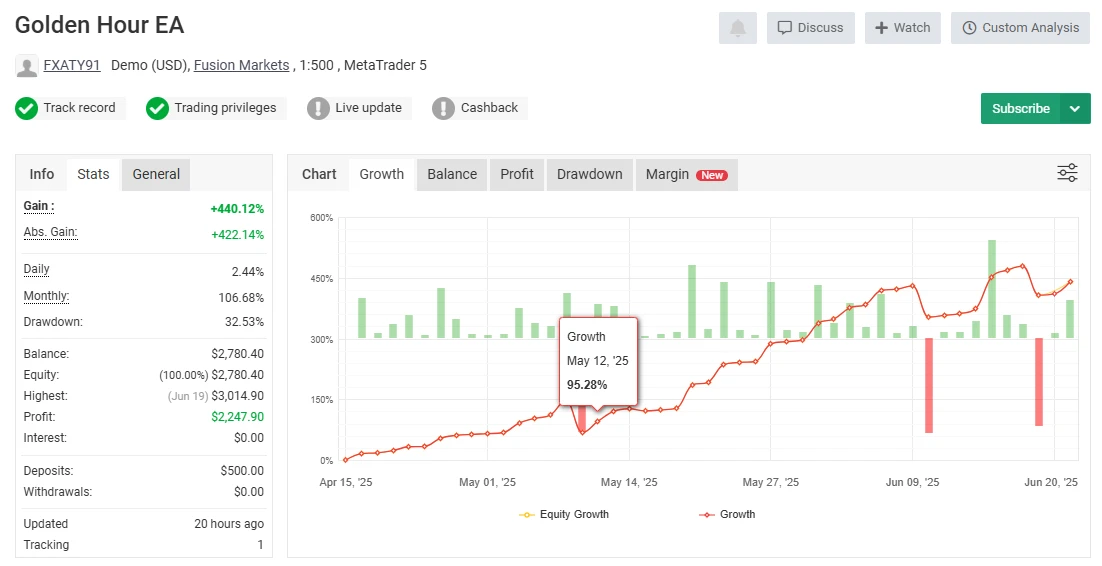Viewport: 1102px width, 566px height.
Task: Click the Live update warning icon
Action: pyautogui.click(x=318, y=108)
